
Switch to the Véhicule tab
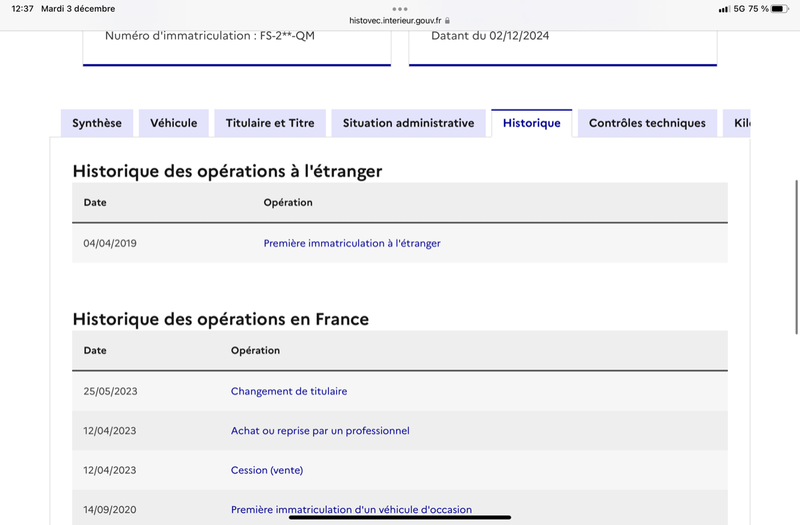coord(173,123)
